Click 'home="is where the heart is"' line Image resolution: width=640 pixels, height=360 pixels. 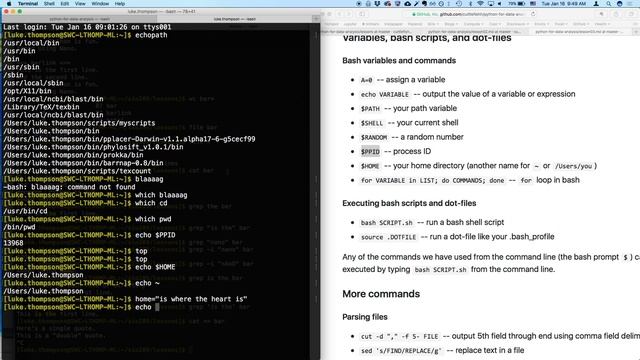coord(191,299)
